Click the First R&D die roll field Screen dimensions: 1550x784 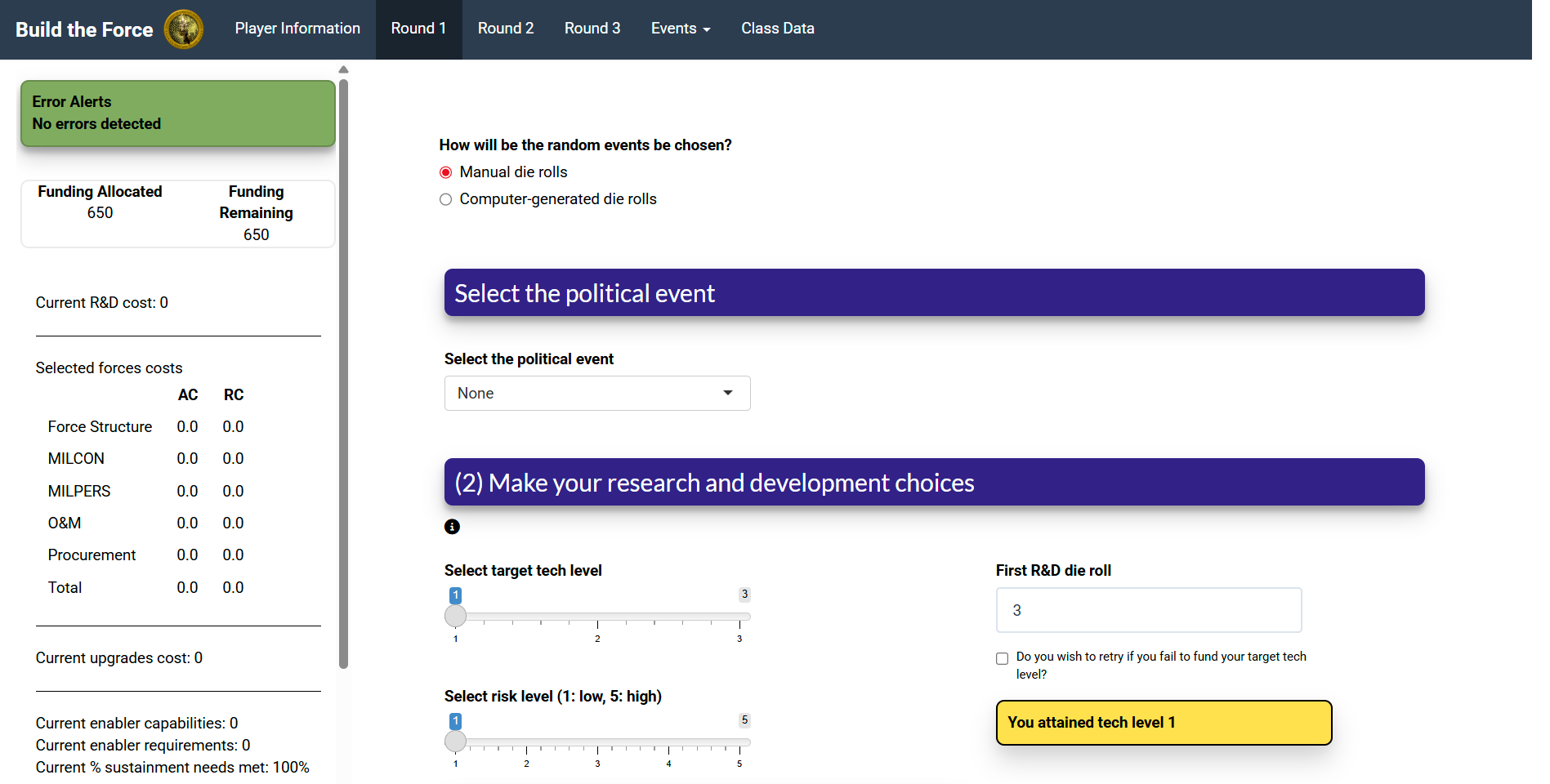click(x=1147, y=610)
